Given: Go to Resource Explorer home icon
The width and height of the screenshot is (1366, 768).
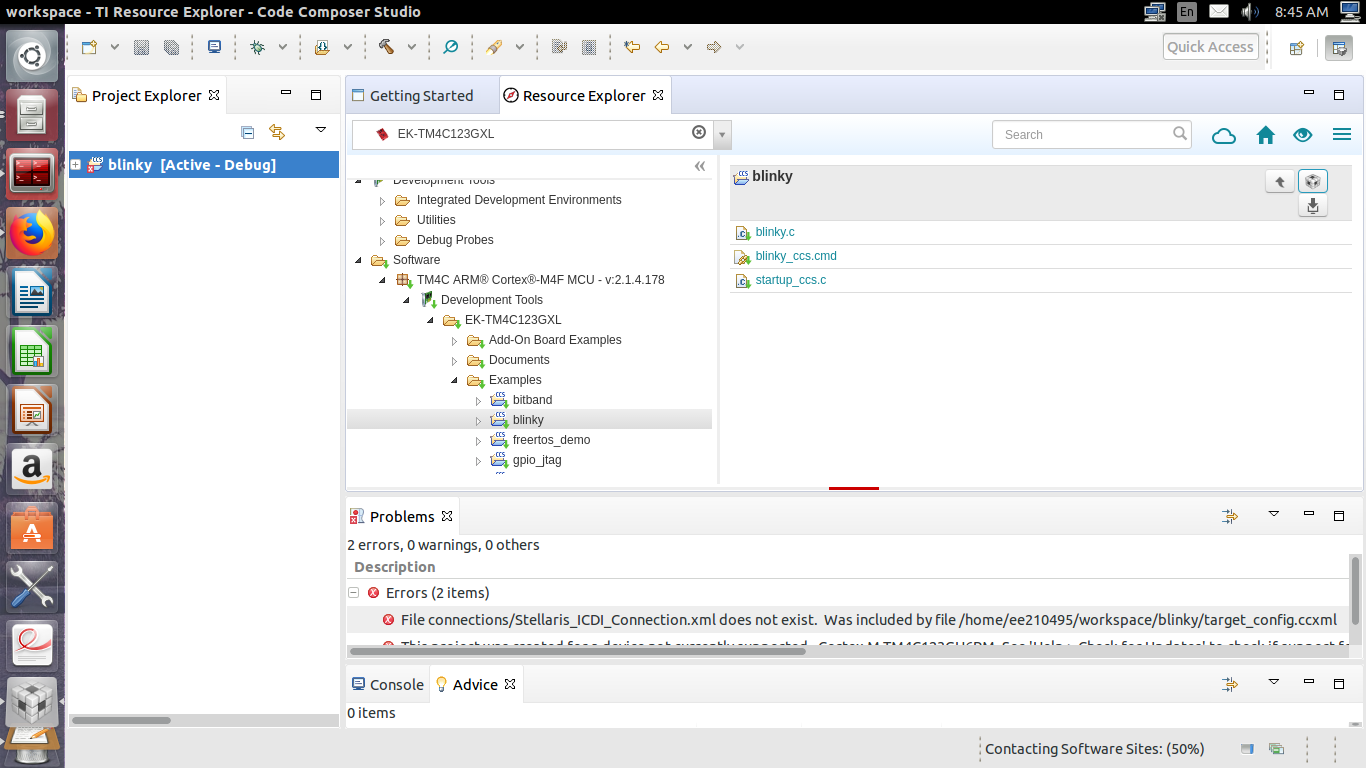Looking at the screenshot, I should 1265,135.
